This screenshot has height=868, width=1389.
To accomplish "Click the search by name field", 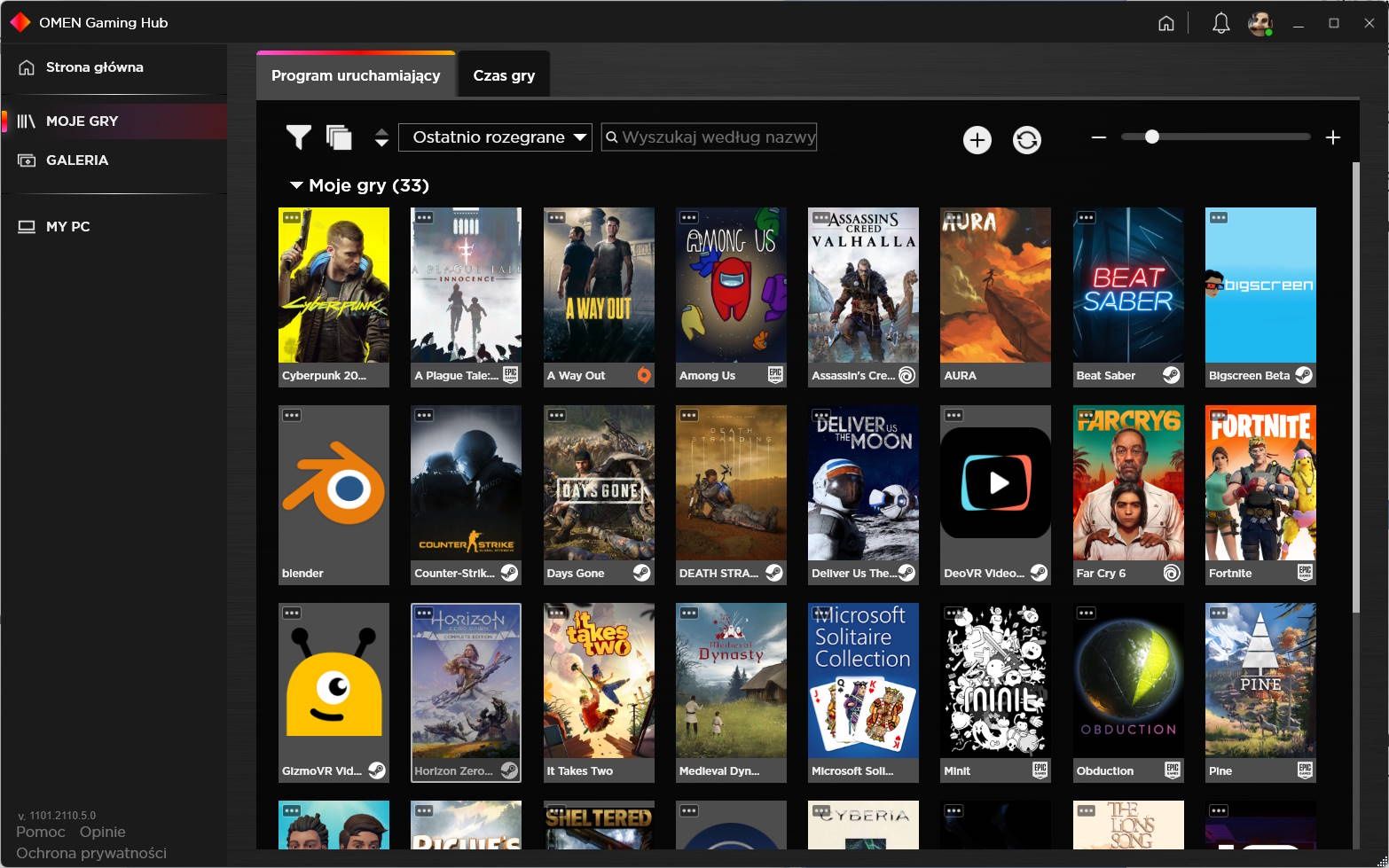I will point(709,137).
